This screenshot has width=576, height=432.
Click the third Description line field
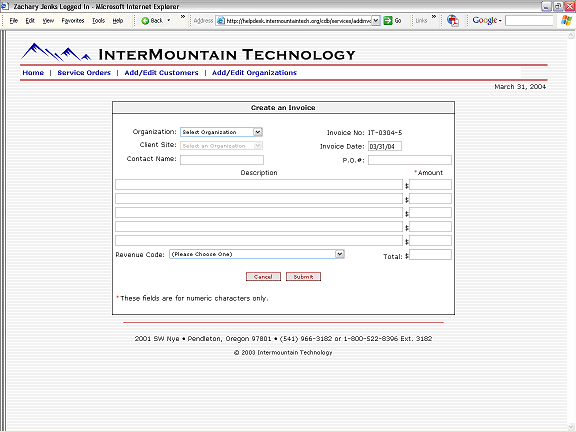click(x=259, y=212)
